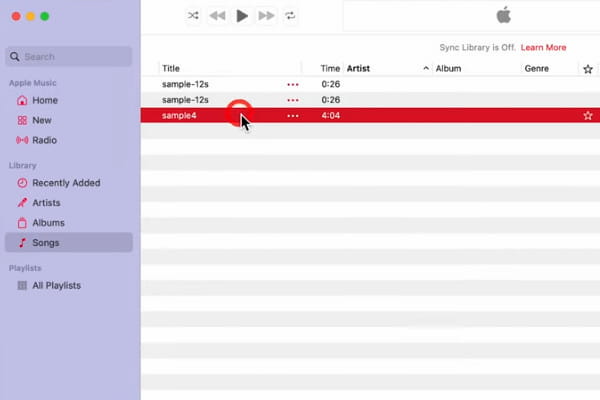Image resolution: width=600 pixels, height=400 pixels.
Task: Sort by the Title column header
Action: 171,69
